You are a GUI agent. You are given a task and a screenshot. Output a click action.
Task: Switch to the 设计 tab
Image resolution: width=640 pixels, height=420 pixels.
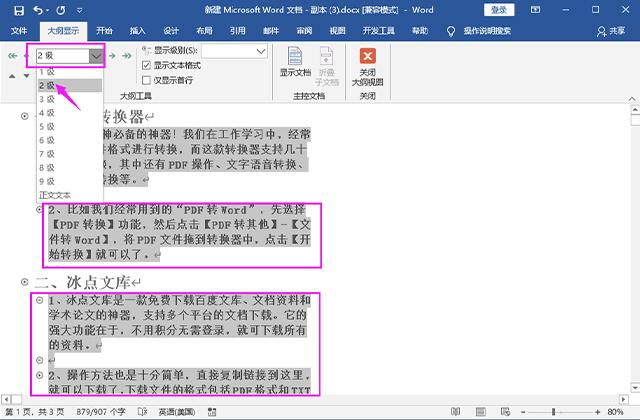[171, 31]
